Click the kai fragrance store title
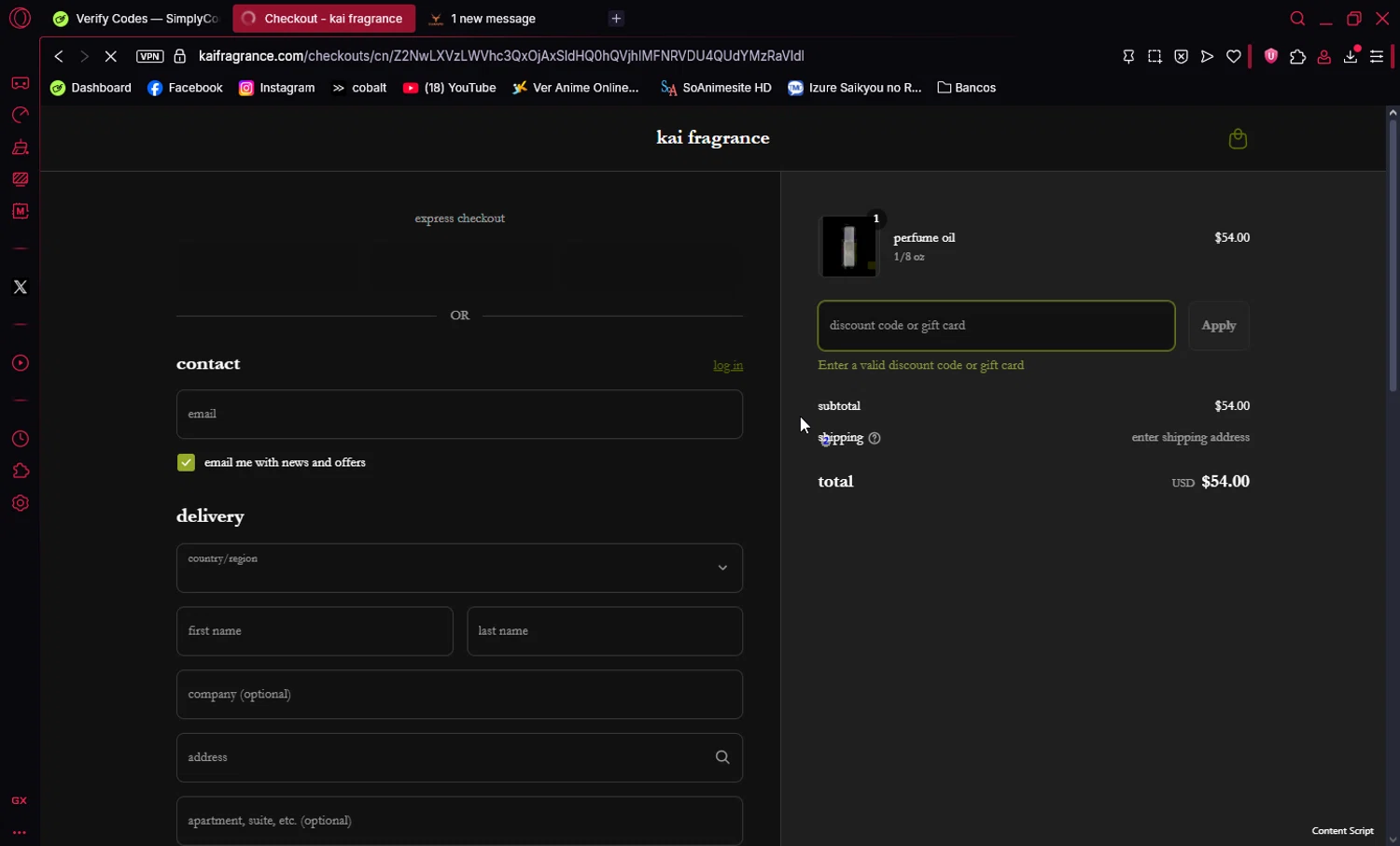 [713, 138]
